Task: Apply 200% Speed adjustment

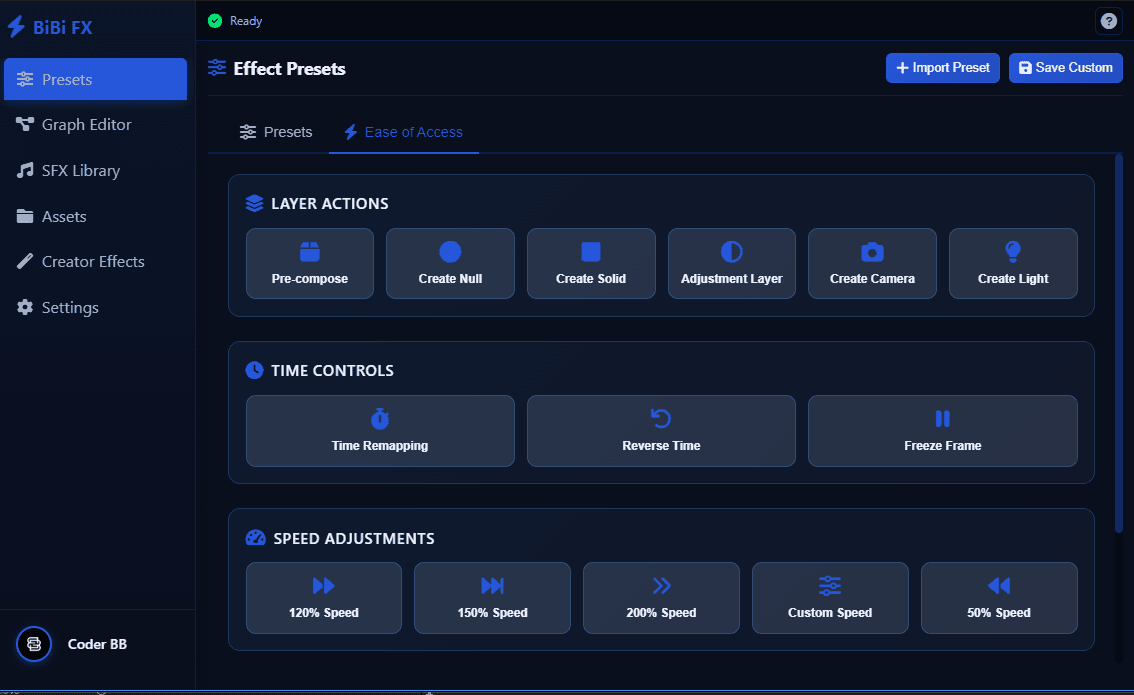Action: (x=661, y=598)
